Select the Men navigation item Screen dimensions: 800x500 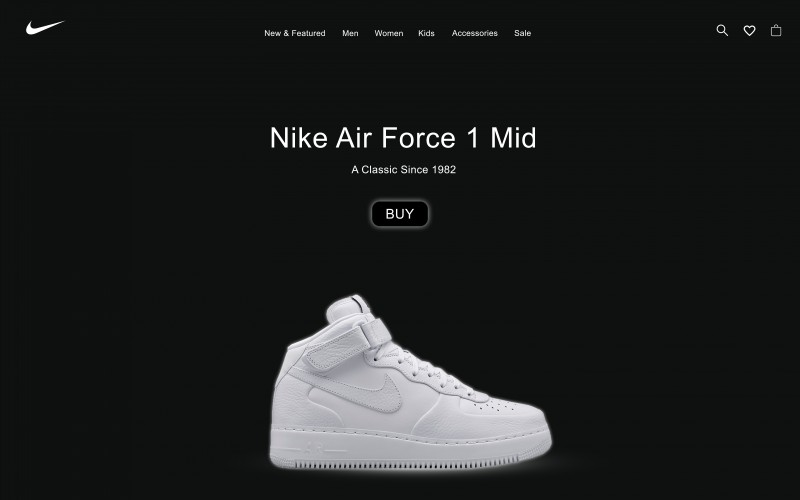coord(350,33)
